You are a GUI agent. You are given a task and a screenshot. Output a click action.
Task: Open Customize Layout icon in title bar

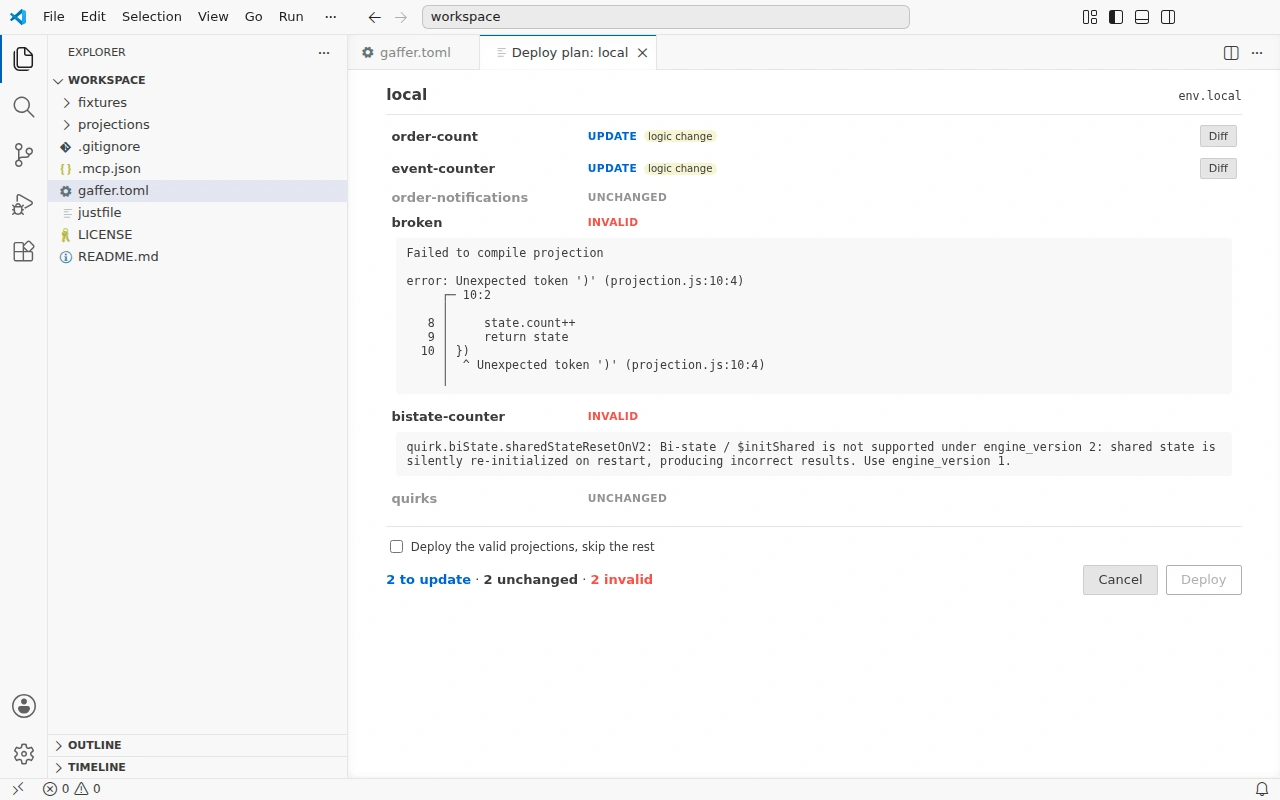pos(1090,17)
